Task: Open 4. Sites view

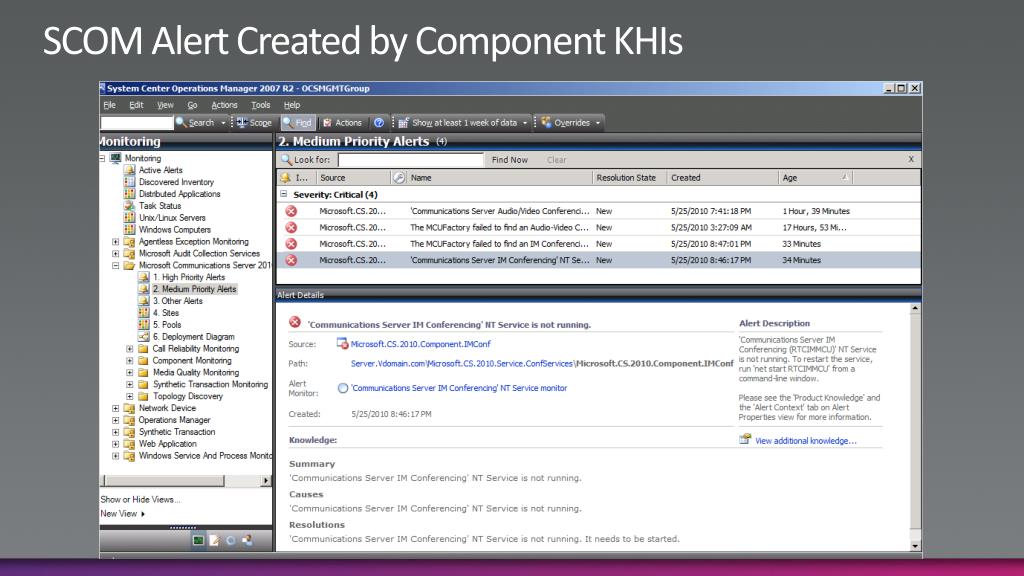Action: coord(165,313)
